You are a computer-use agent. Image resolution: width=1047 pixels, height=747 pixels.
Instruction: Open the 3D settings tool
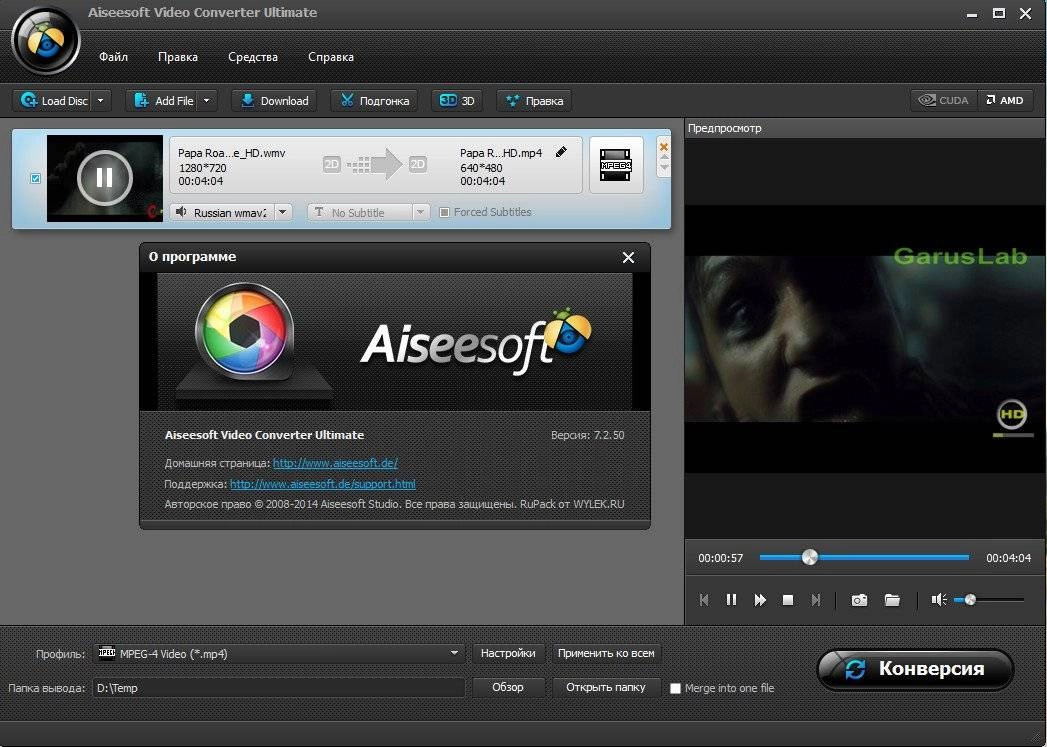pyautogui.click(x=457, y=101)
